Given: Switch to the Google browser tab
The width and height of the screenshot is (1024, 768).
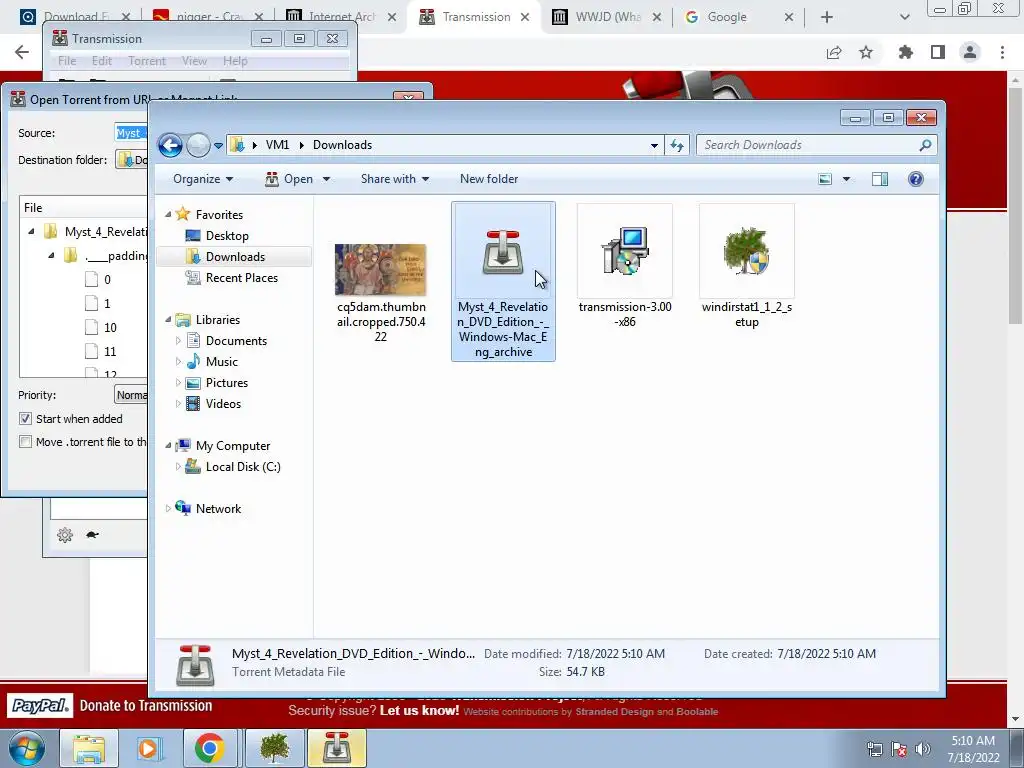Looking at the screenshot, I should pyautogui.click(x=737, y=17).
